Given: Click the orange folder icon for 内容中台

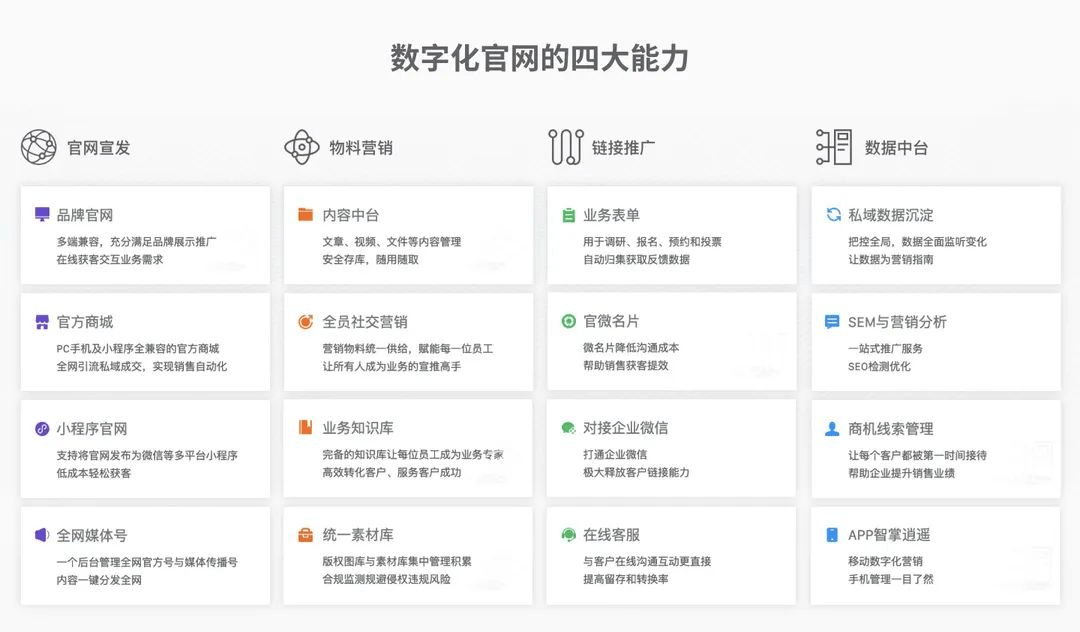Looking at the screenshot, I should (x=305, y=214).
